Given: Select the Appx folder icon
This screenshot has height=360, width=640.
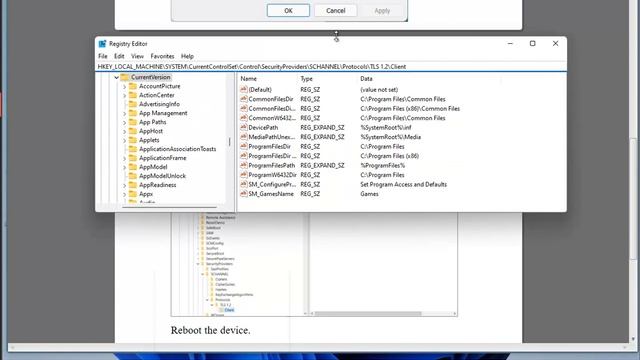Looking at the screenshot, I should coord(133,194).
